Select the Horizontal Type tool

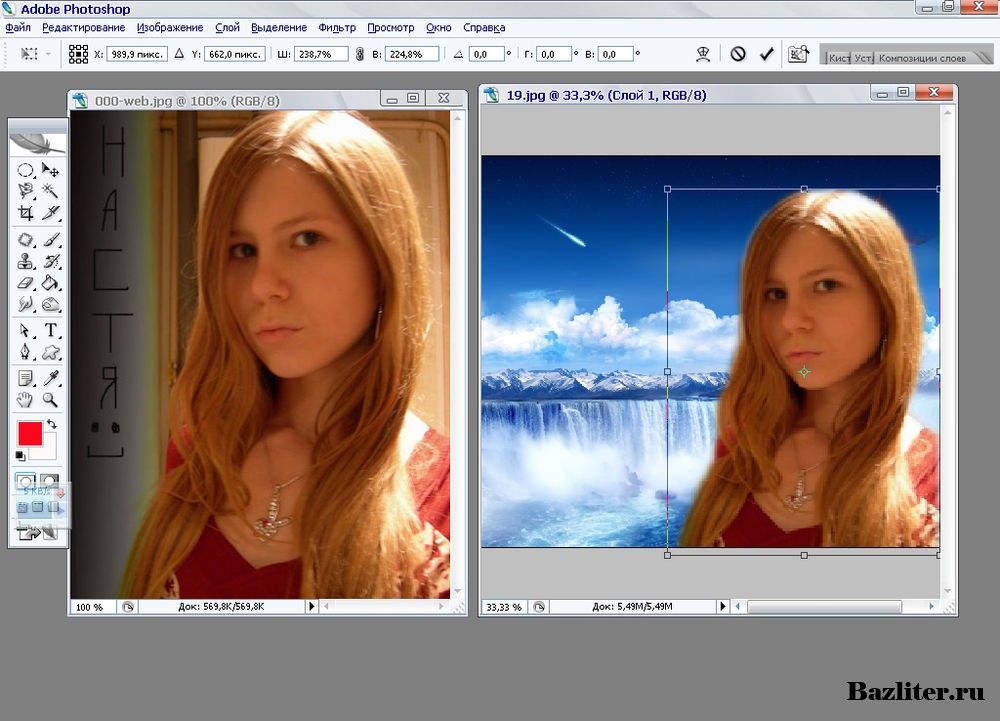[x=50, y=330]
